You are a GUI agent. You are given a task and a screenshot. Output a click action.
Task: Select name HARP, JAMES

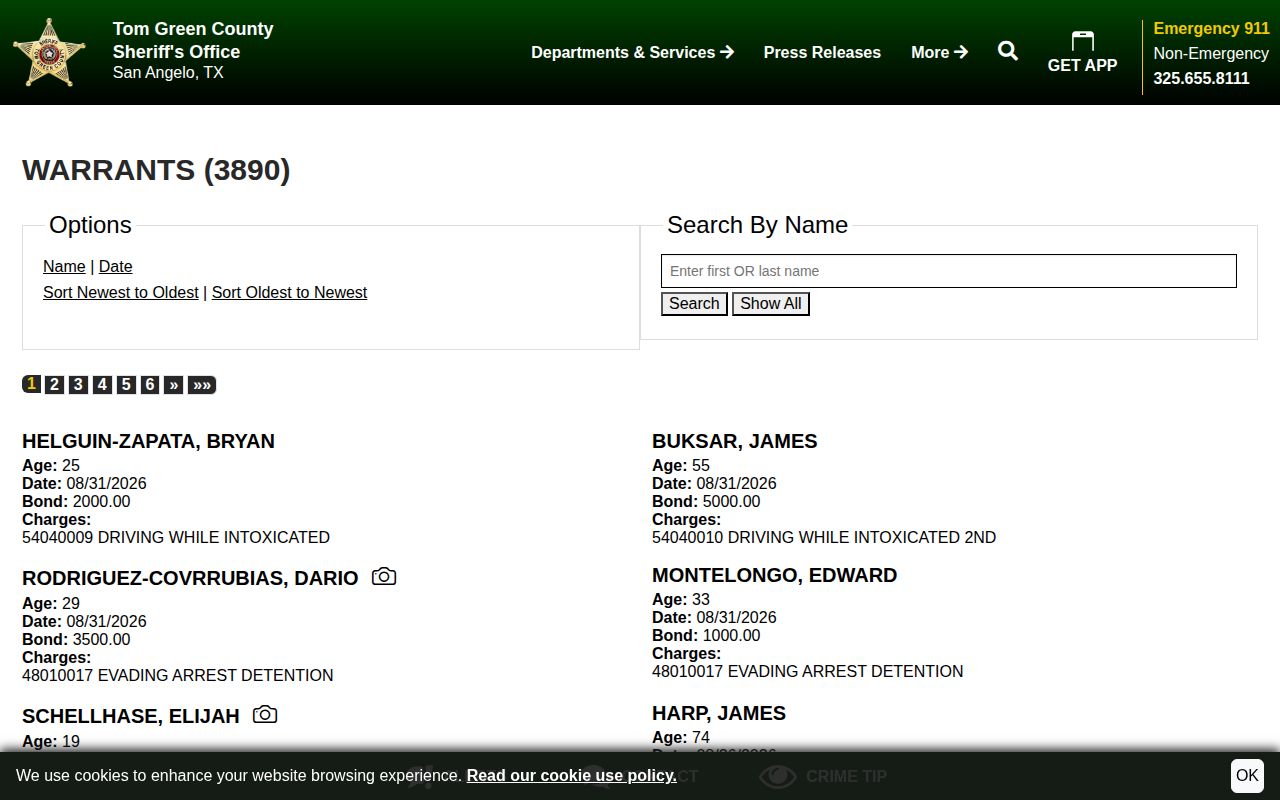point(719,713)
